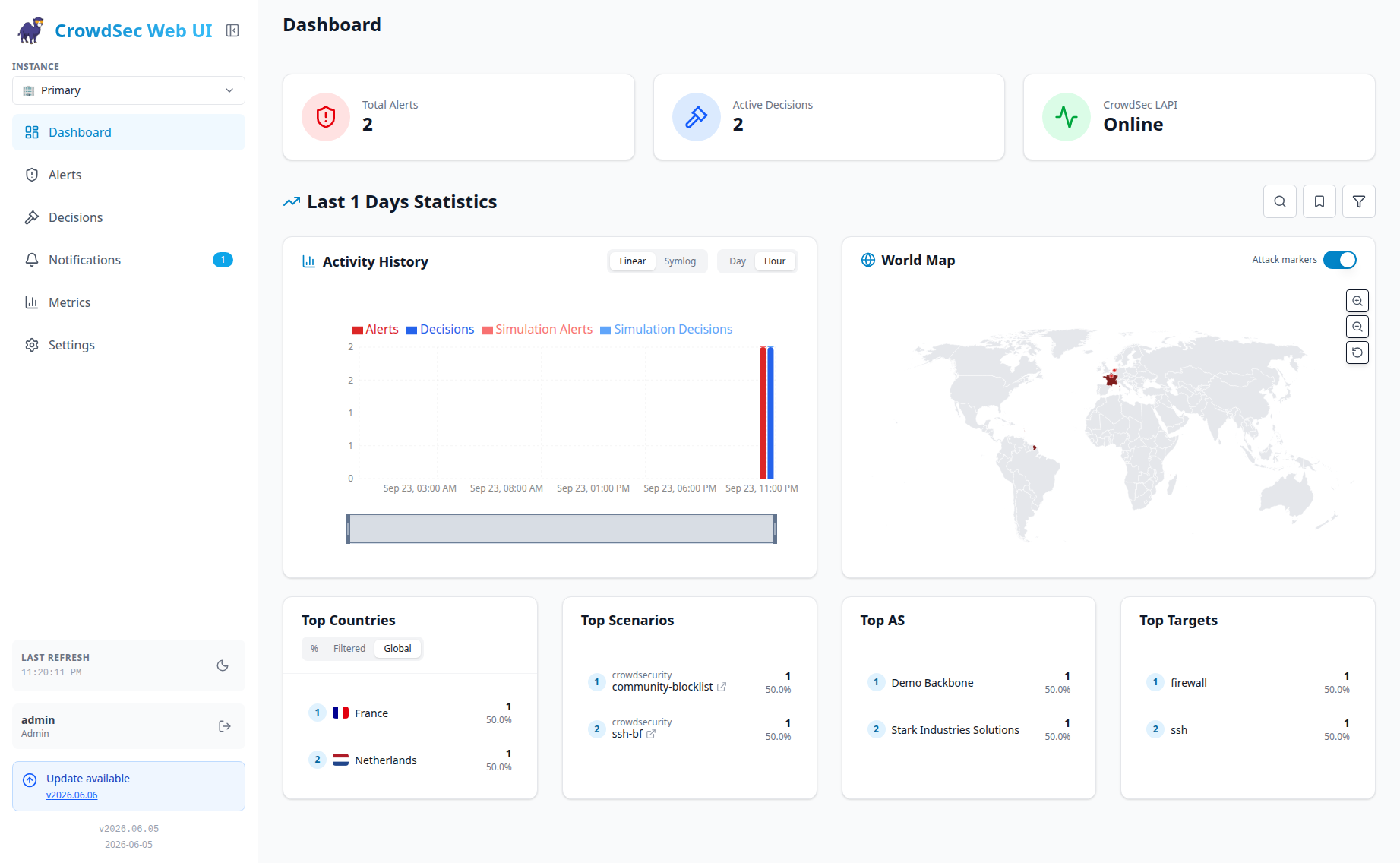Click the Active Decisions gavel icon
This screenshot has width=1400, height=863.
697,117
